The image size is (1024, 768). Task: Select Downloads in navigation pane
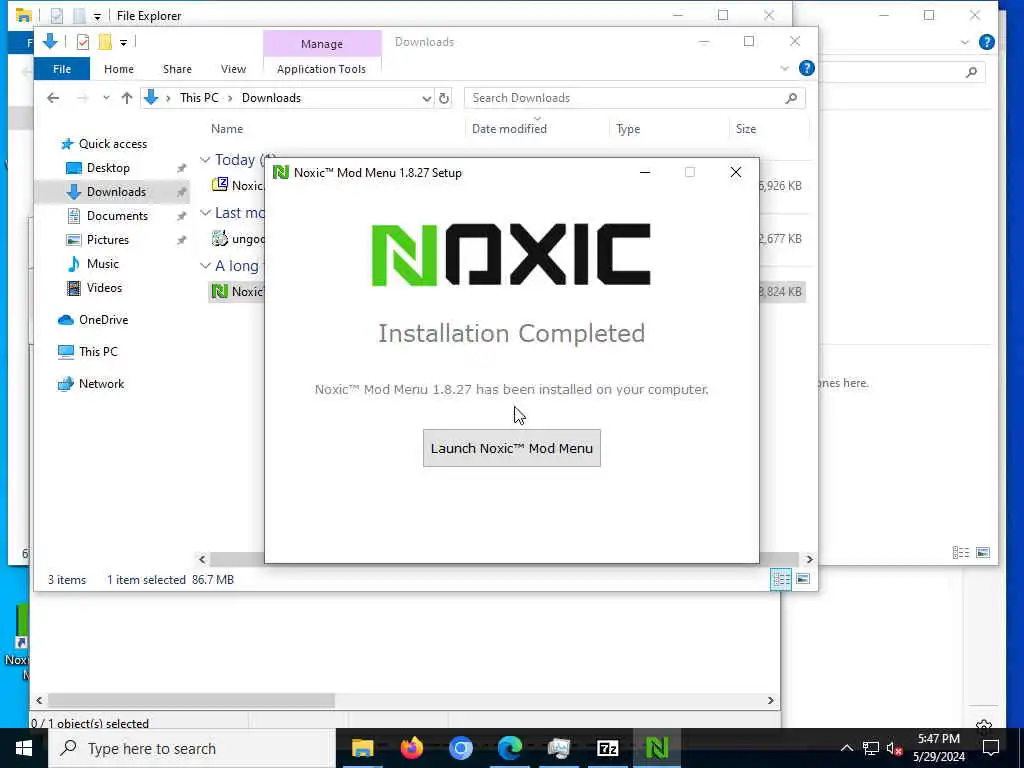116,191
